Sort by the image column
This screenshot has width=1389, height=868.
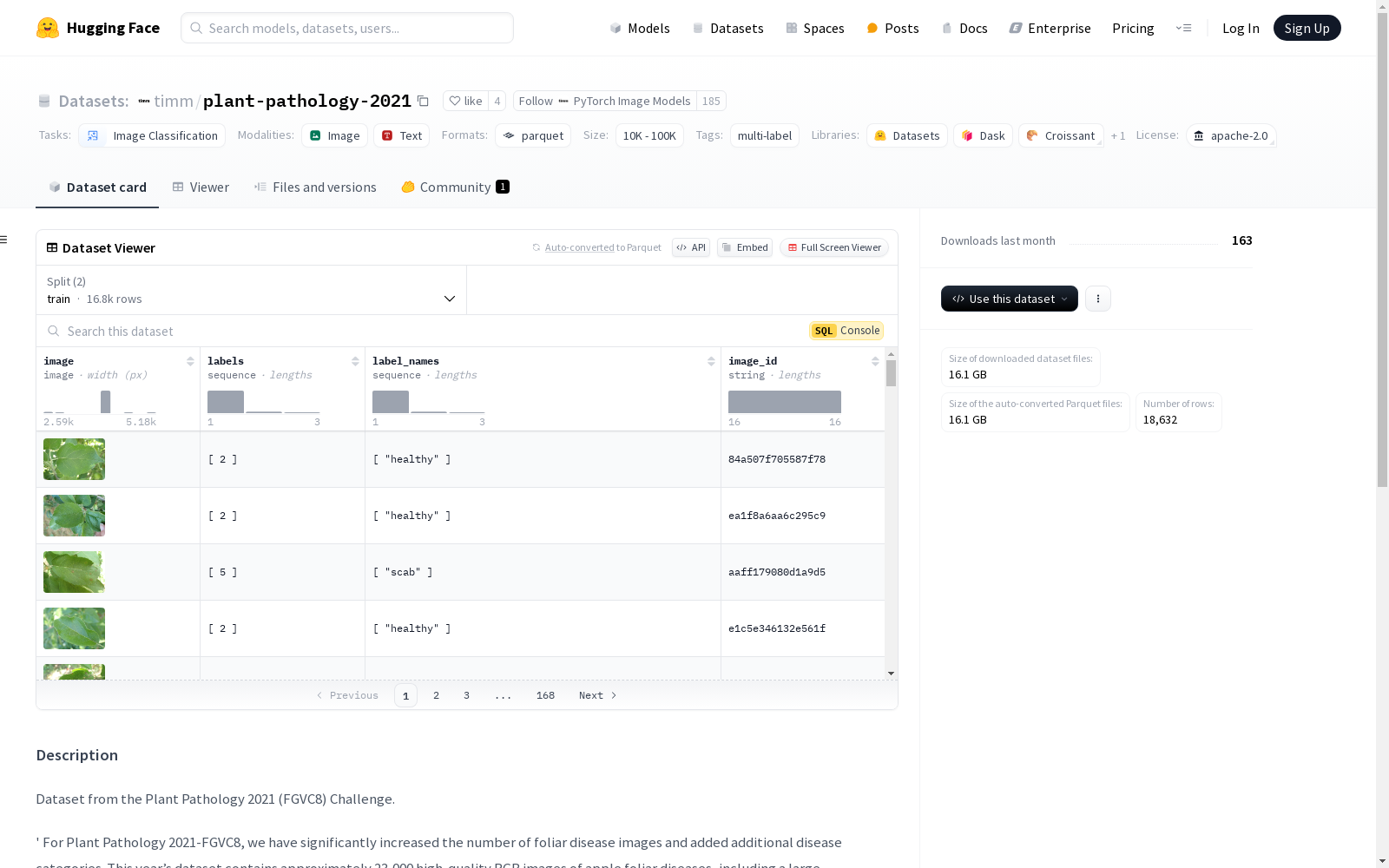tap(190, 361)
